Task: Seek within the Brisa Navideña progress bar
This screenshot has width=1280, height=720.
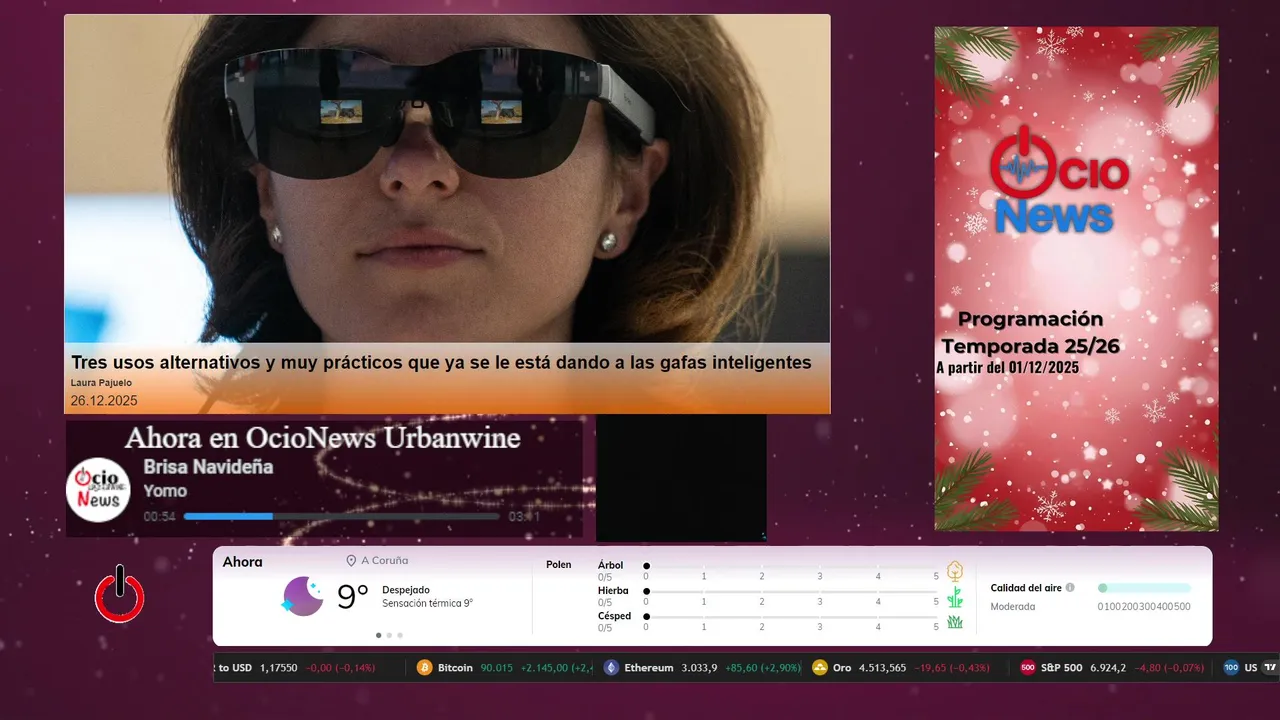Action: (x=341, y=516)
